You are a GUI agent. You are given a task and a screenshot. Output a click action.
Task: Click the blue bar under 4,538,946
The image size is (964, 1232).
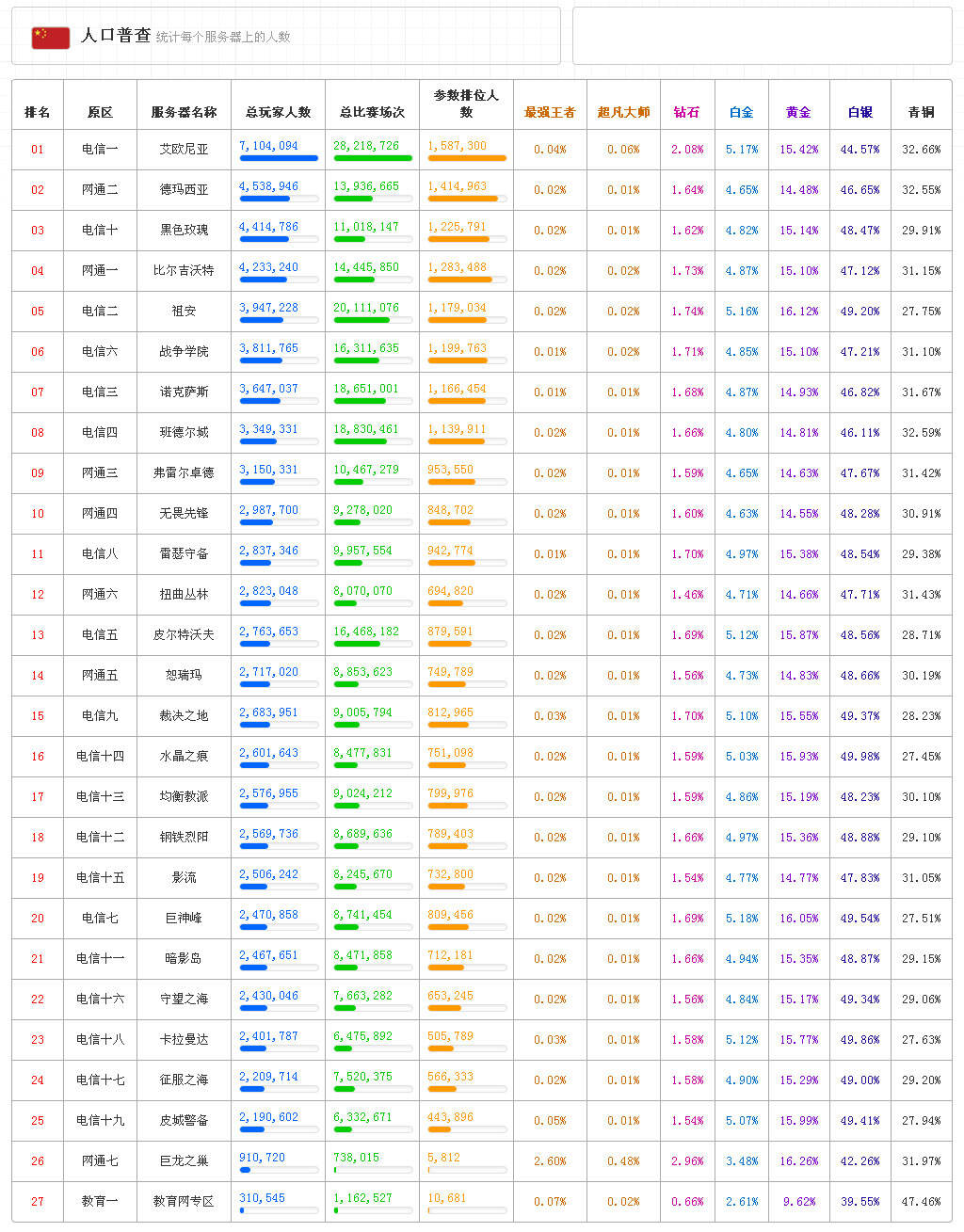point(265,199)
